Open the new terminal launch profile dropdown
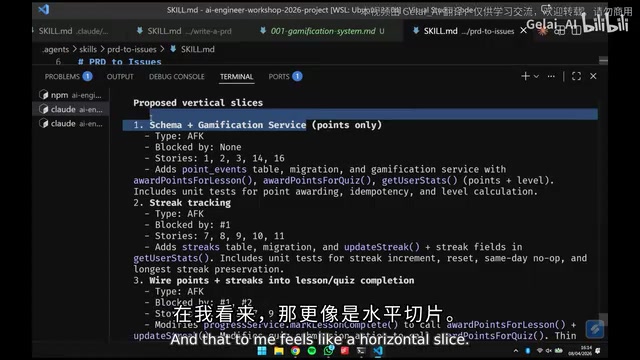 tap(536, 76)
